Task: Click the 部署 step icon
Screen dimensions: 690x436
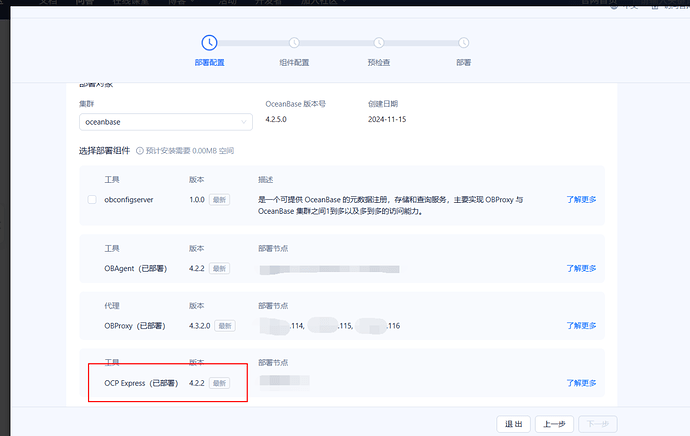Action: pyautogui.click(x=463, y=43)
